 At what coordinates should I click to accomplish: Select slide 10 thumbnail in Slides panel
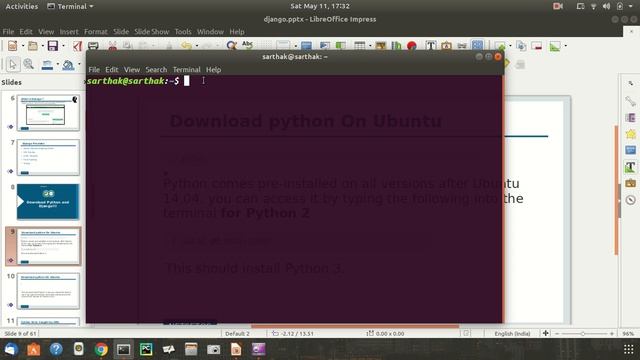coord(48,291)
